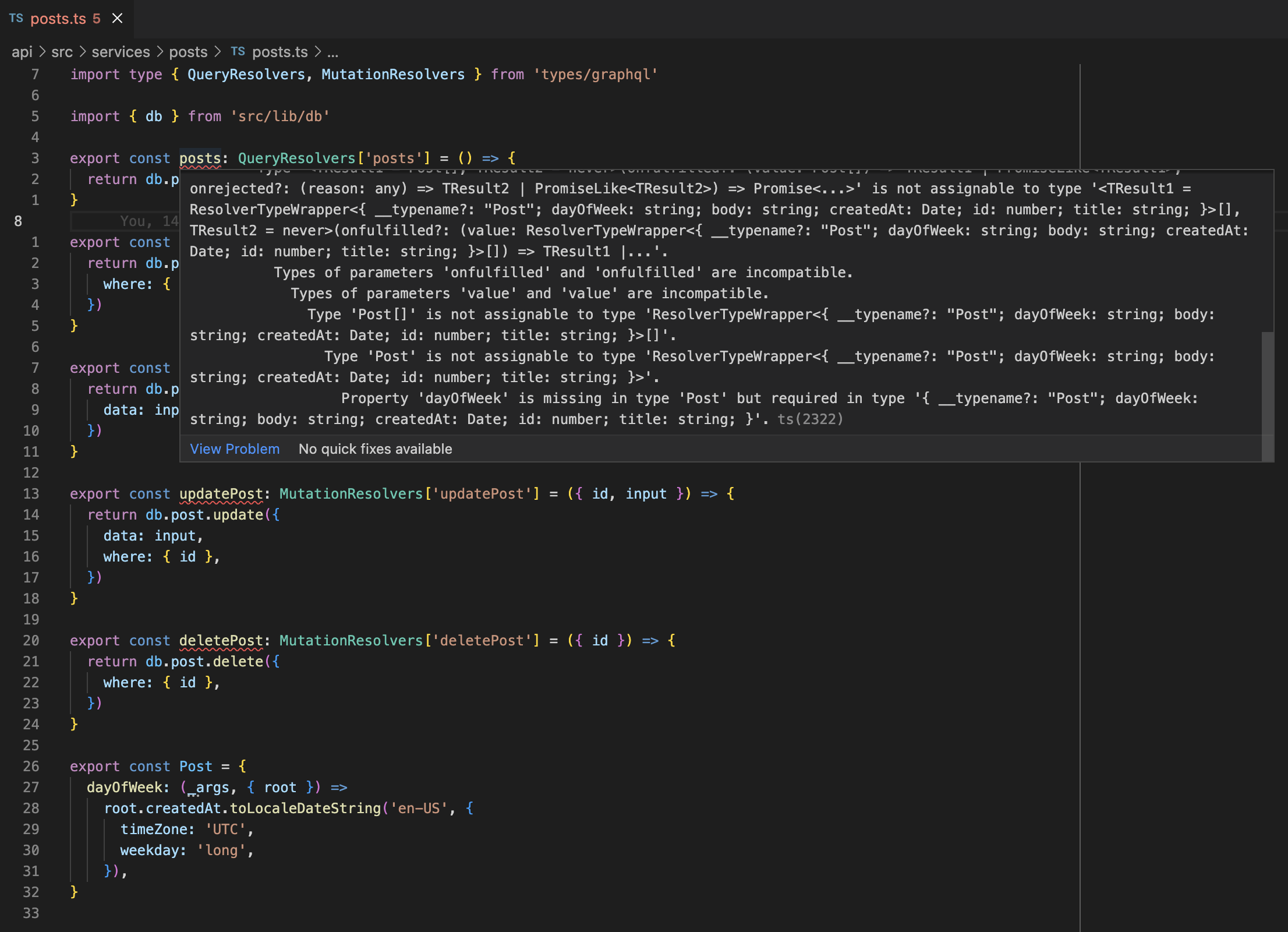Open the 'src' breadcrumb segment
Image resolution: width=1288 pixels, height=932 pixels.
click(62, 52)
